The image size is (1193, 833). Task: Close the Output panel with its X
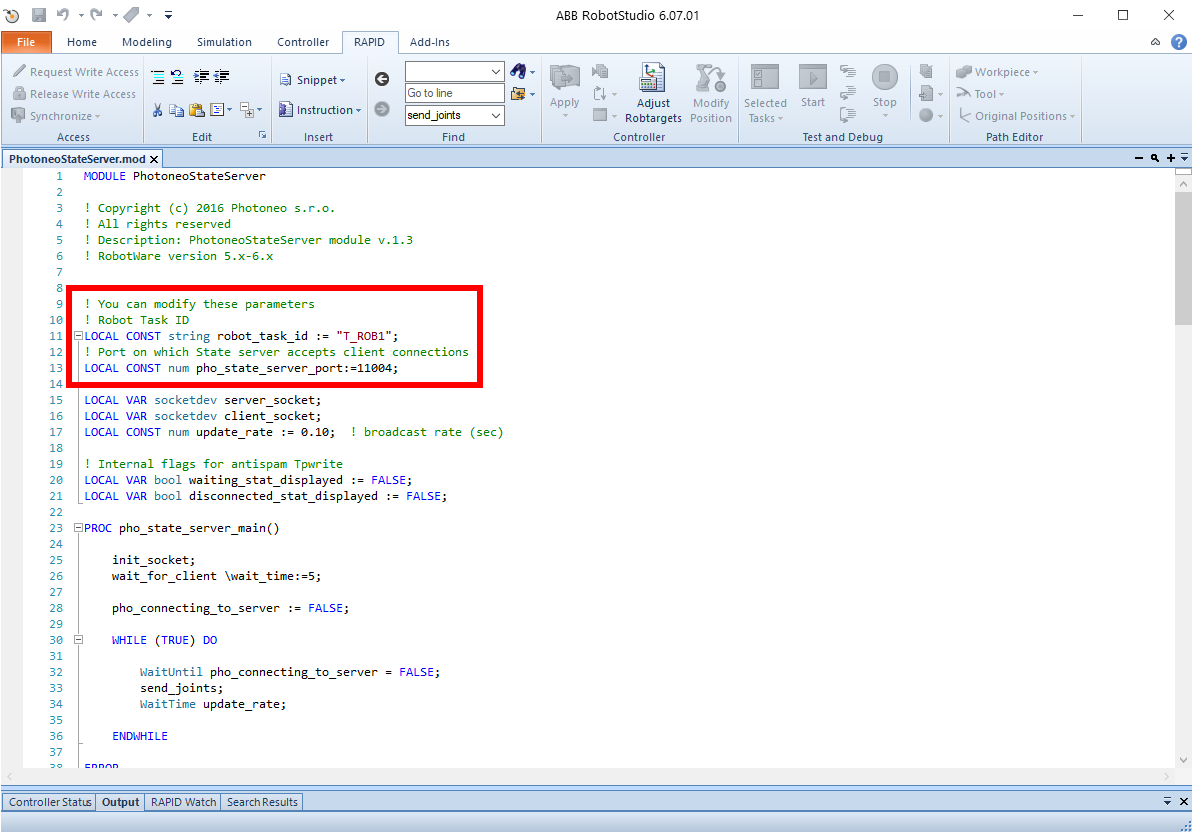pyautogui.click(x=1184, y=801)
